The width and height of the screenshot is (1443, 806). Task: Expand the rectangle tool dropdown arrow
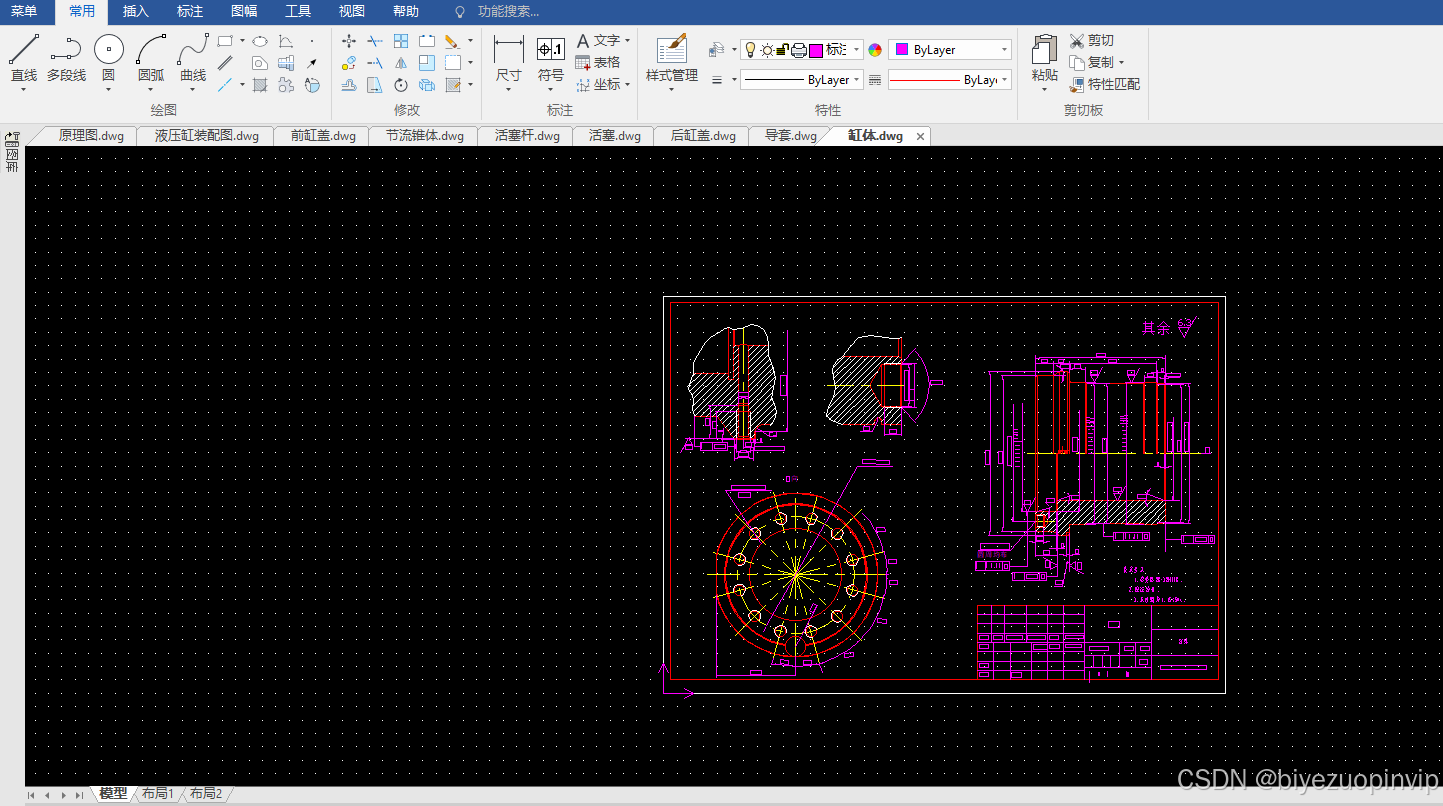pyautogui.click(x=242, y=41)
